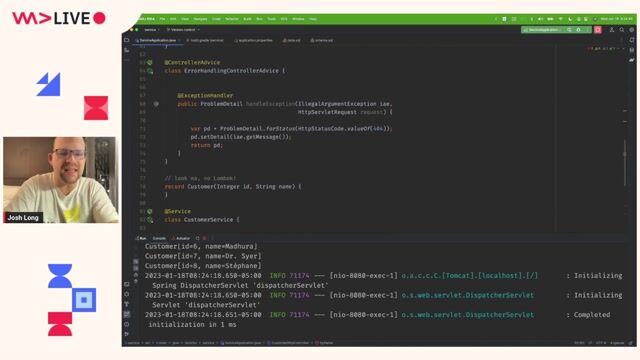
Task: Click ServiceApplication.java breadcrumb in status bar
Action: pyautogui.click(x=242, y=343)
